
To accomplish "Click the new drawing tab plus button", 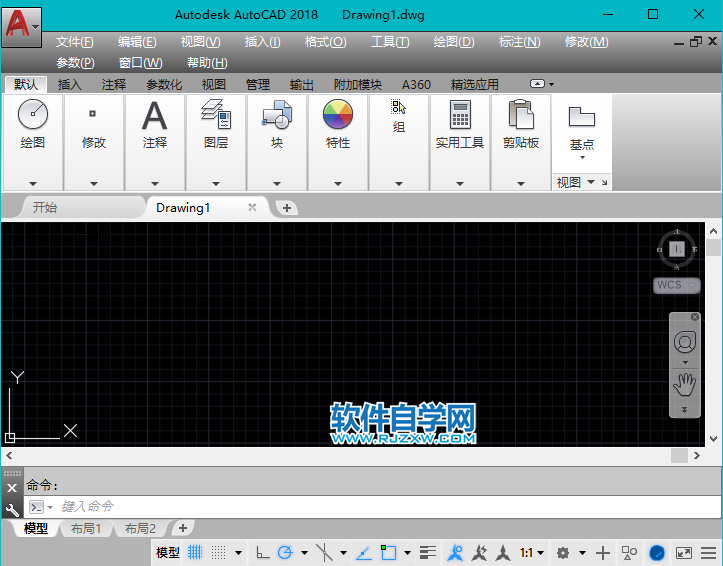I will tap(287, 208).
